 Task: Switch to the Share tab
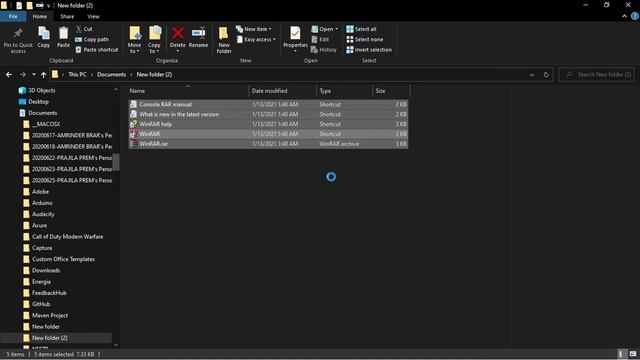[67, 16]
